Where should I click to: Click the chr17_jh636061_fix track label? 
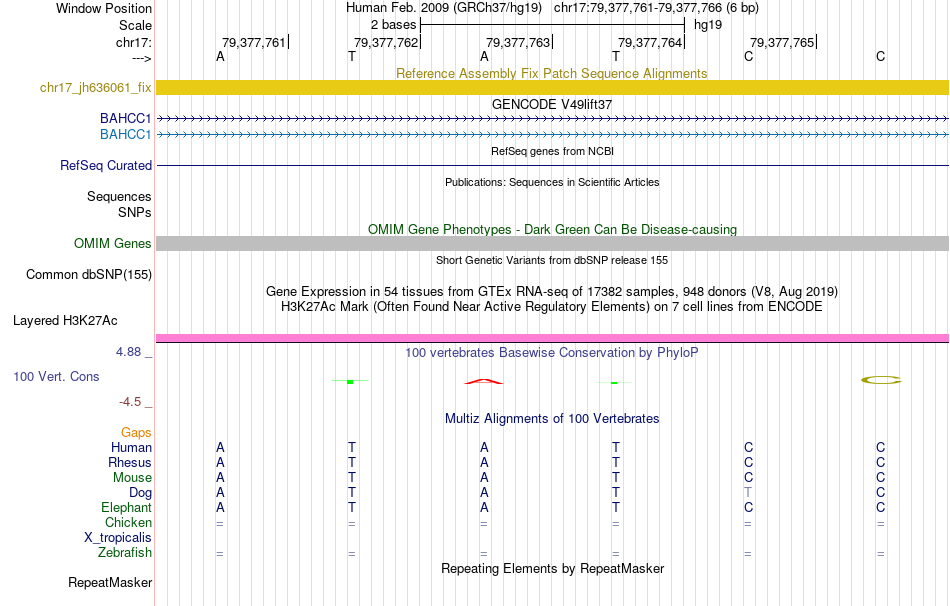click(x=95, y=87)
